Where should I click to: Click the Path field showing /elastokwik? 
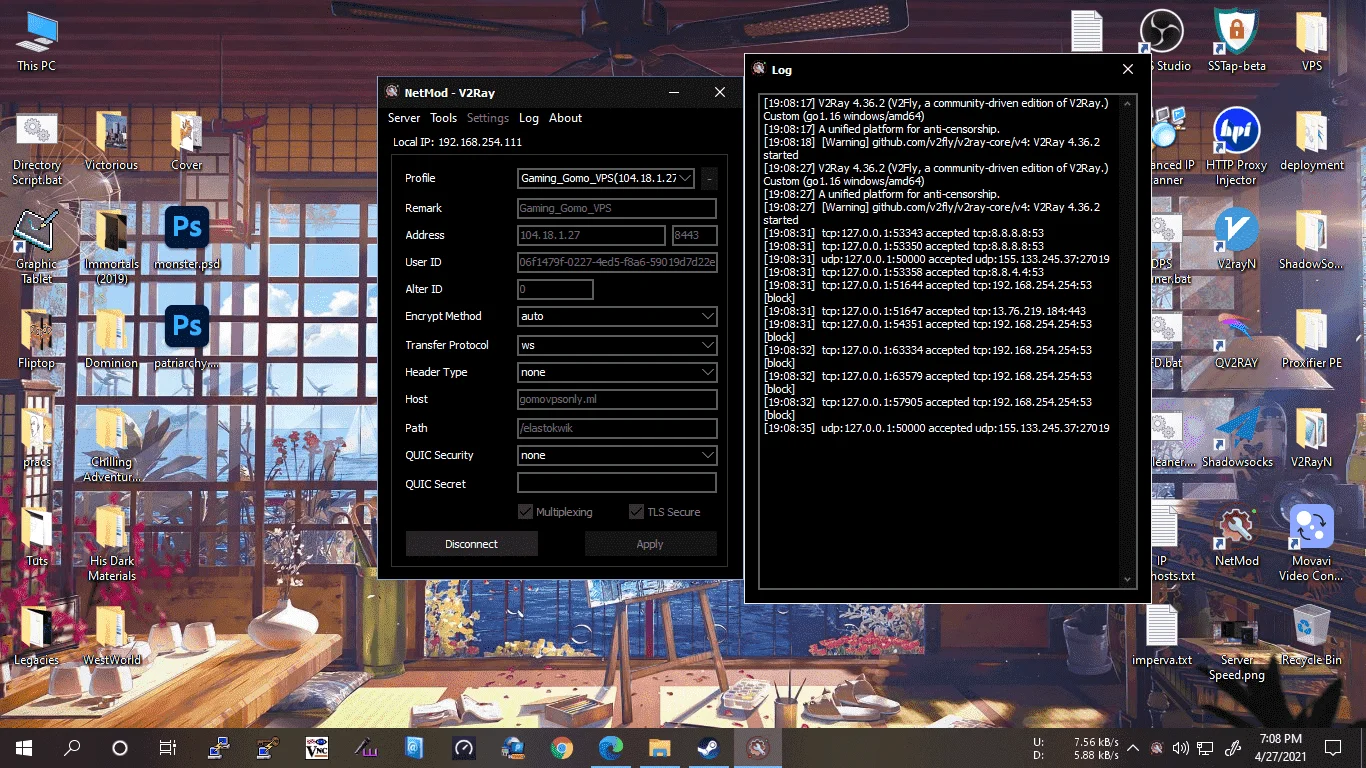(617, 428)
